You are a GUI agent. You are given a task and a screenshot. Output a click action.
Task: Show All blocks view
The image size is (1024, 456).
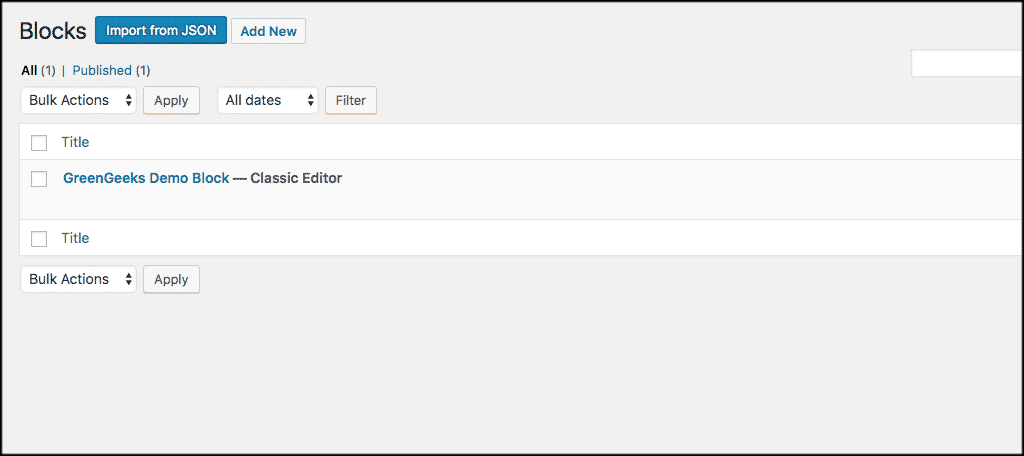[x=29, y=70]
